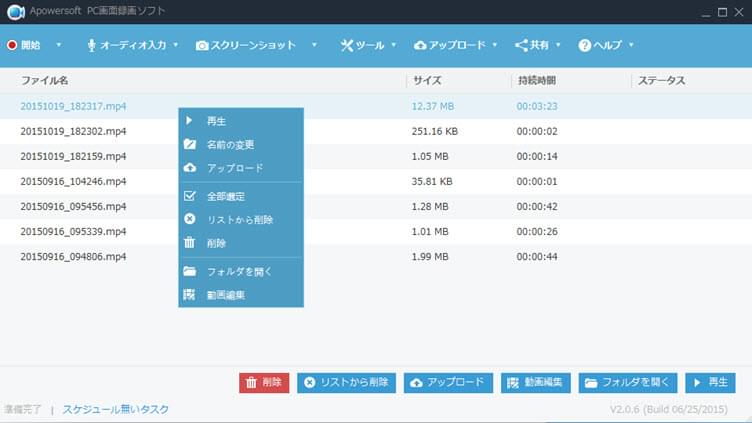Click the rename pencil icon in context menu
The image size is (752, 423).
[190, 144]
